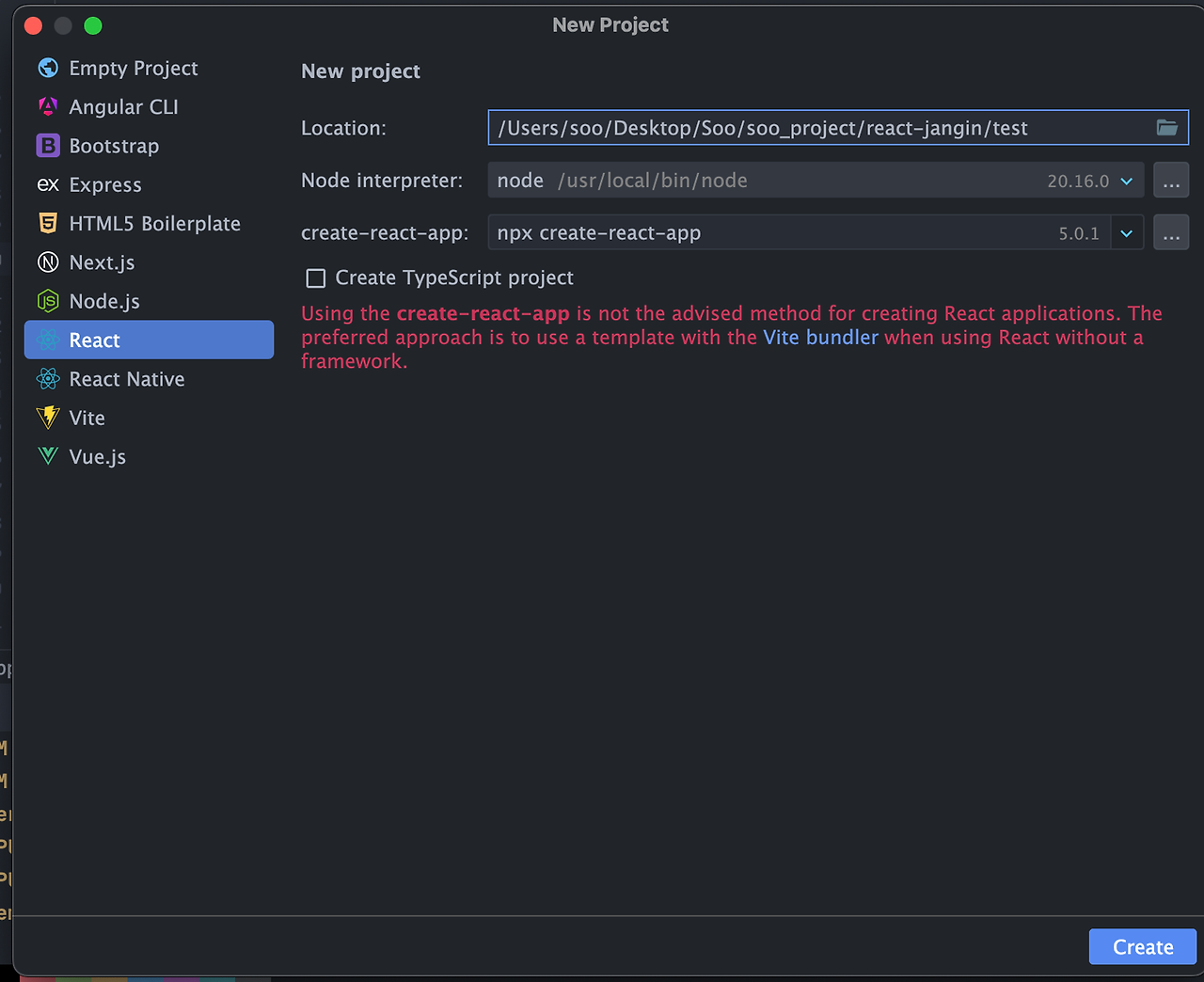Click the Create button

tap(1143, 947)
